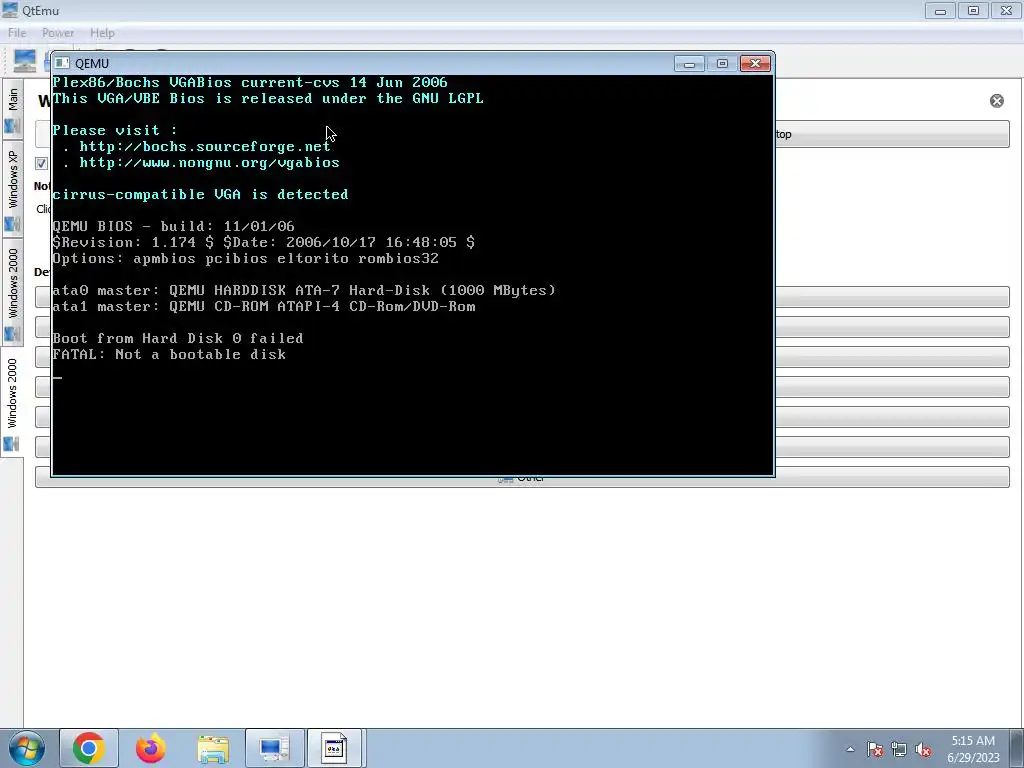Click the QEMU window title bar icon
Image resolution: width=1024 pixels, height=768 pixels.
tap(62, 63)
